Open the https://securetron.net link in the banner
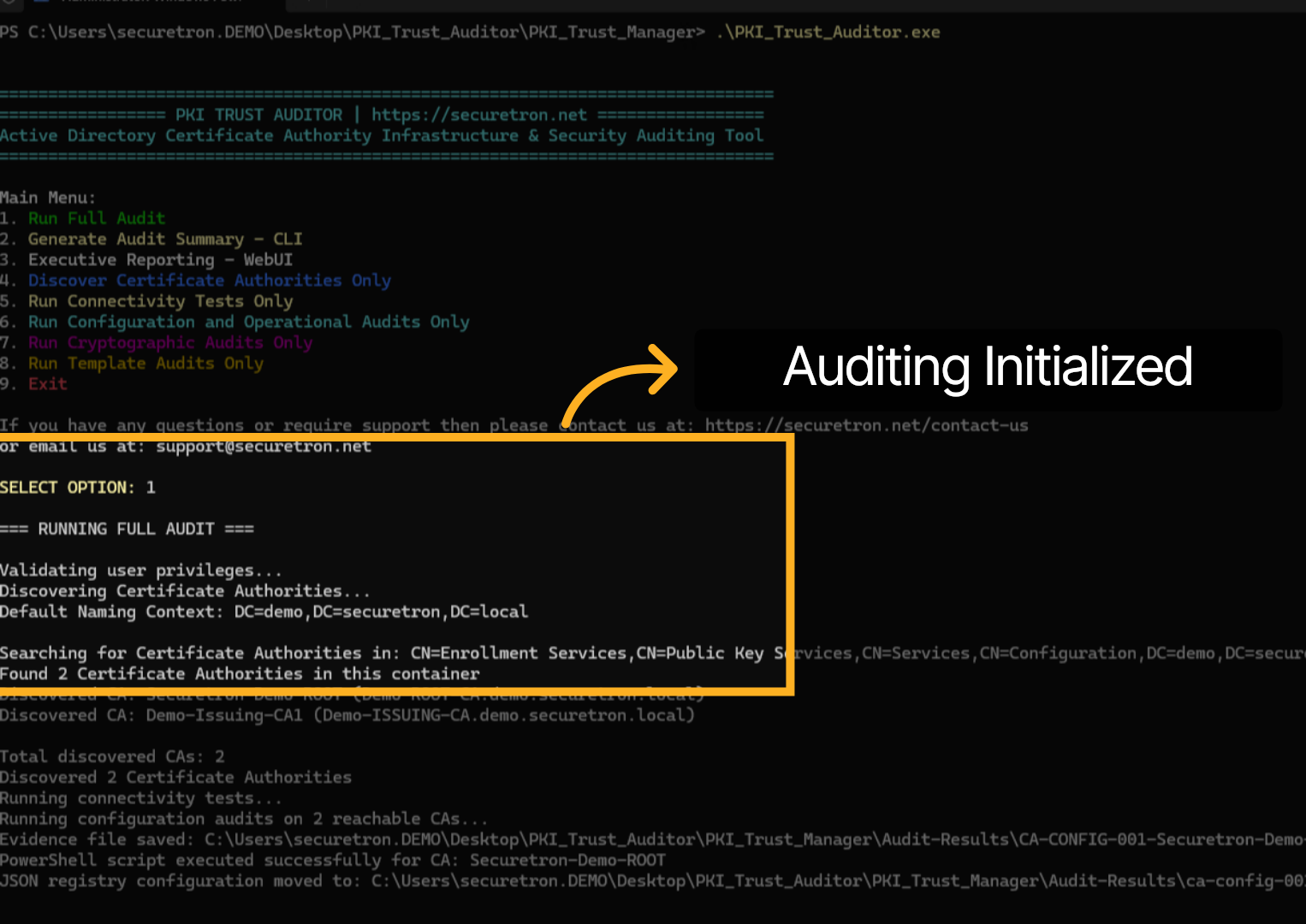The width and height of the screenshot is (1306, 924). [x=478, y=114]
